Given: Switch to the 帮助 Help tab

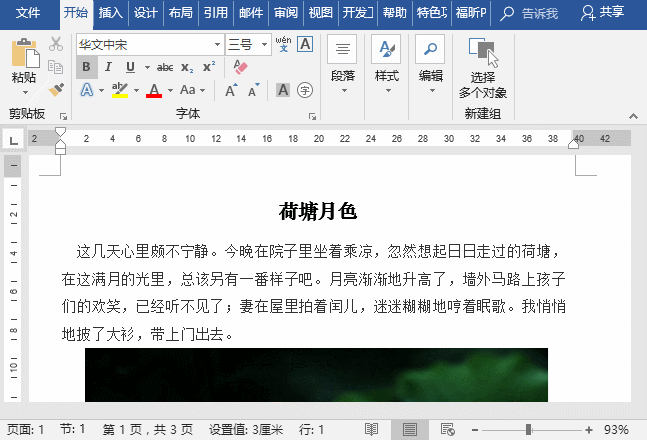Looking at the screenshot, I should 394,13.
